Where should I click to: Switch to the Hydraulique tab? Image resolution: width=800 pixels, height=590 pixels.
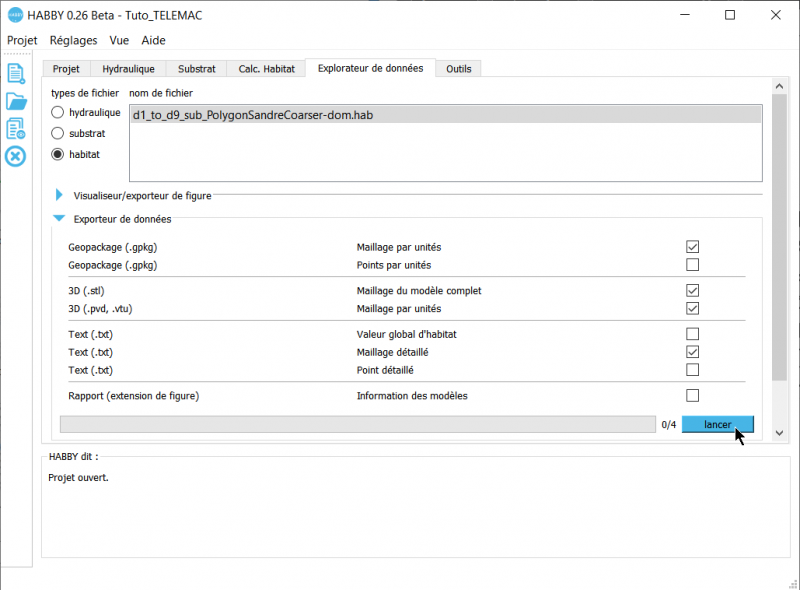pyautogui.click(x=128, y=68)
